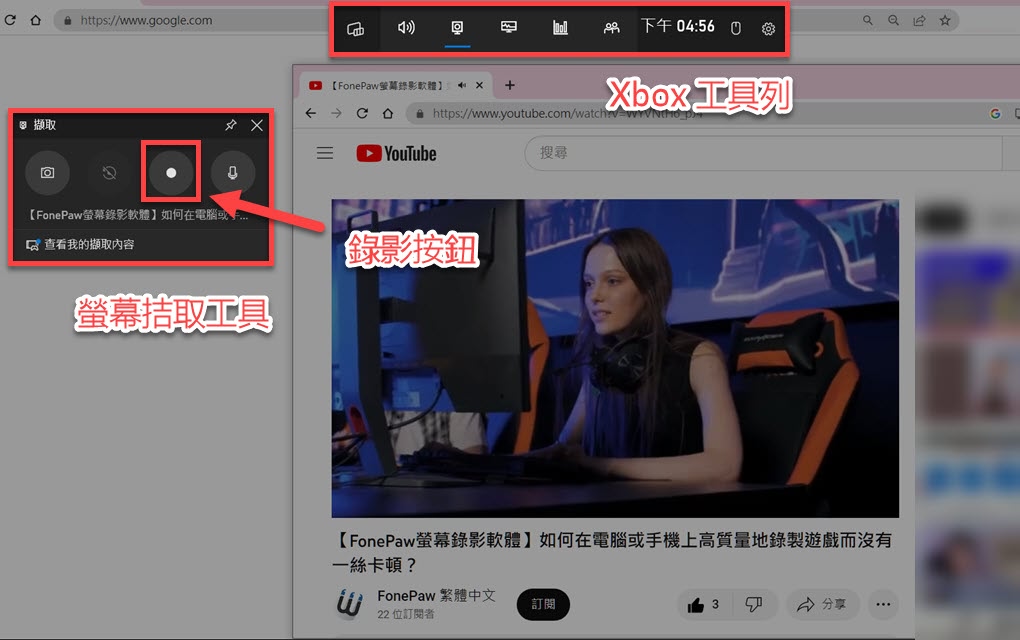Pin the capture widget
This screenshot has height=640, width=1020.
coord(231,125)
